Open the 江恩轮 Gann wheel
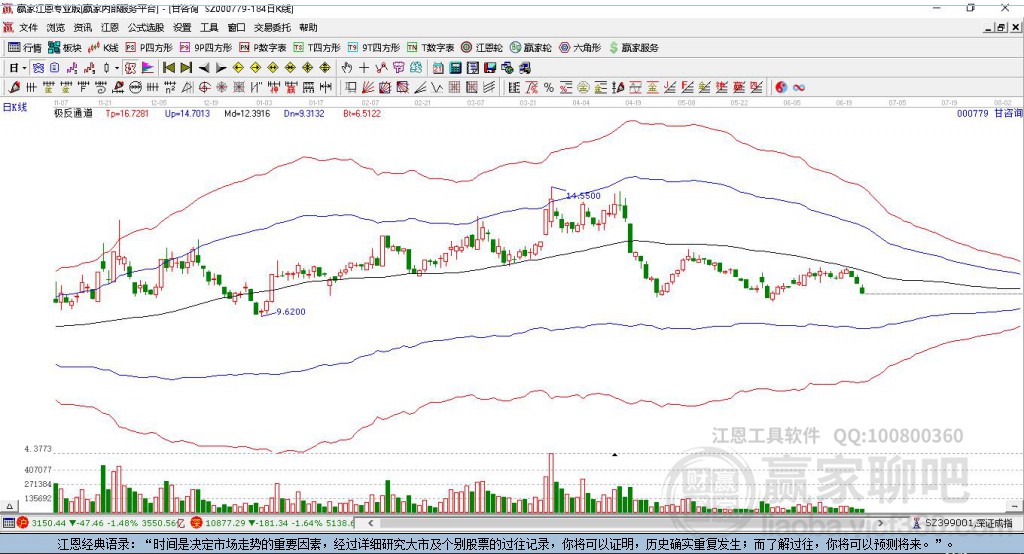1024x554 pixels. pyautogui.click(x=482, y=48)
